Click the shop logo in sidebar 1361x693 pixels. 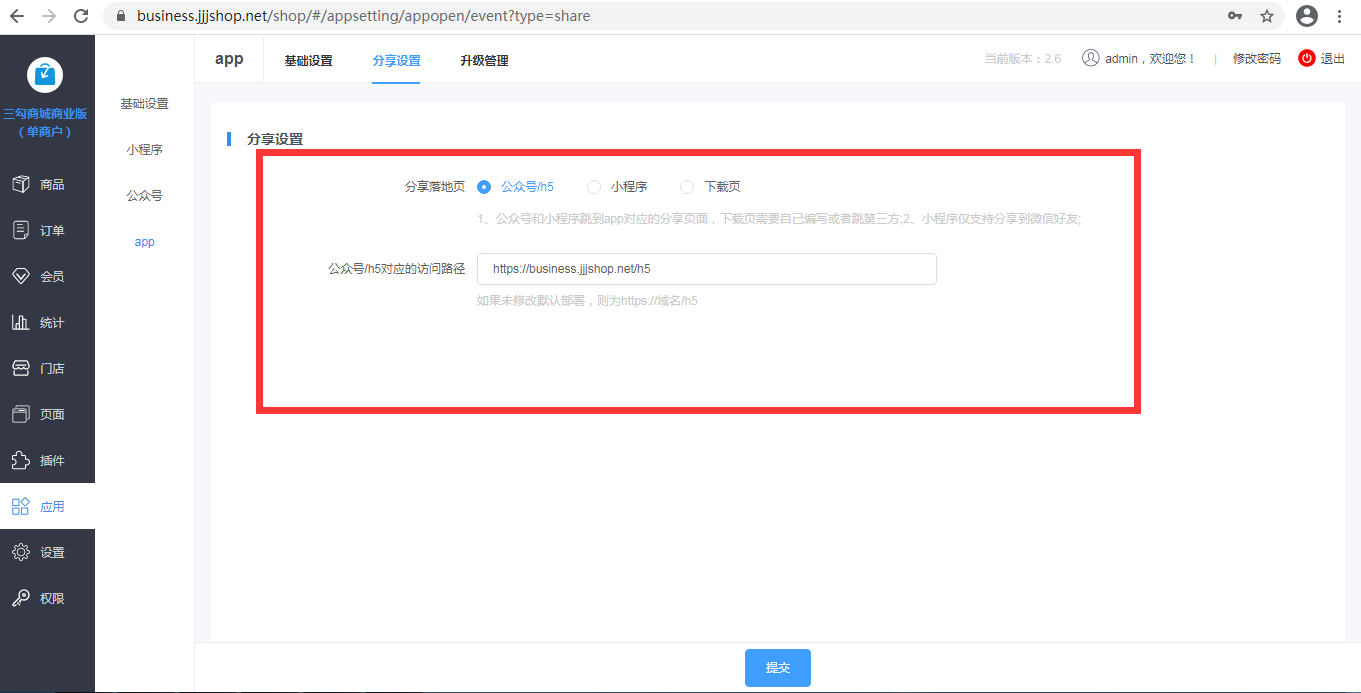tap(45, 75)
